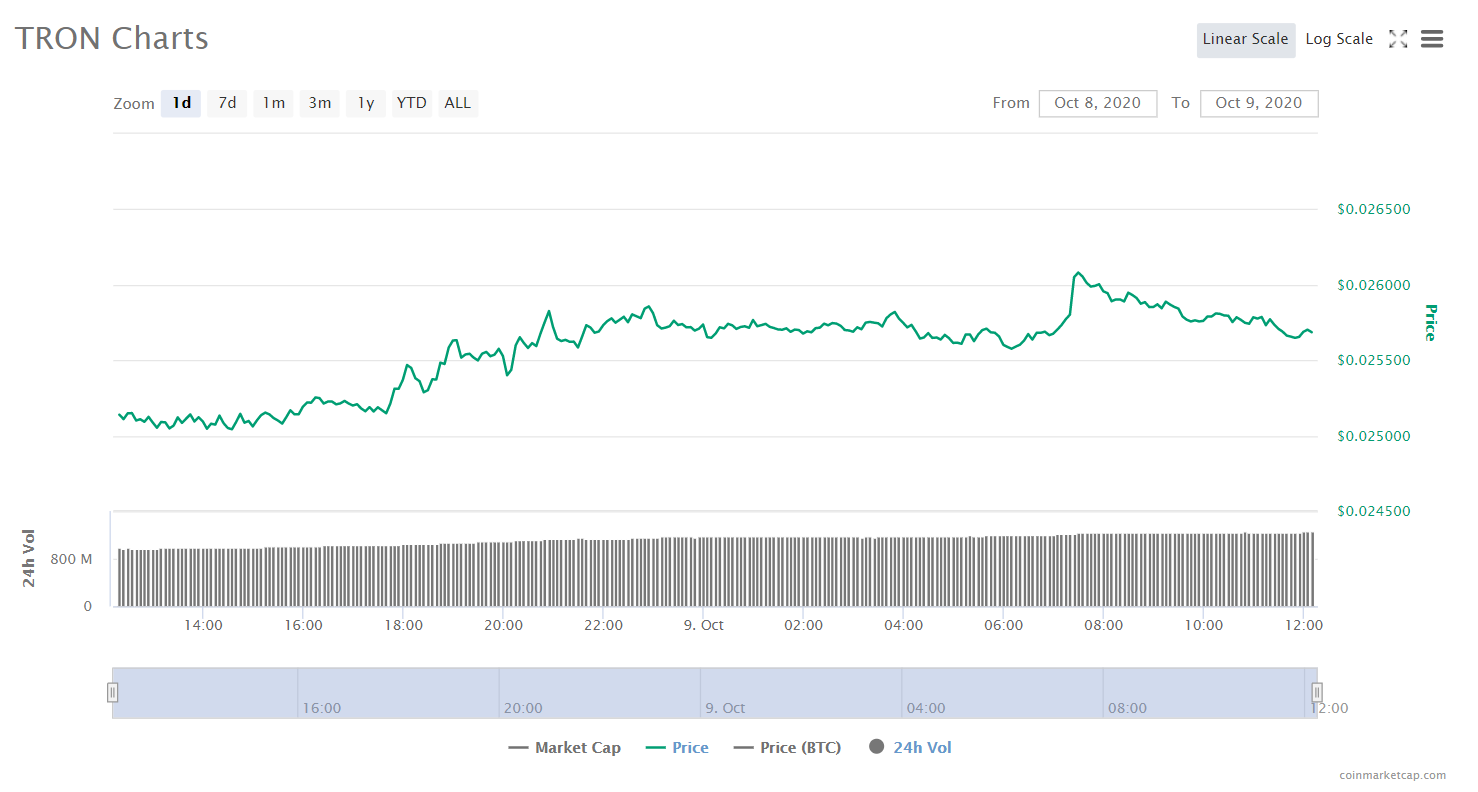Click the 22:00 time axis label
This screenshot has height=792, width=1478.
[603, 625]
